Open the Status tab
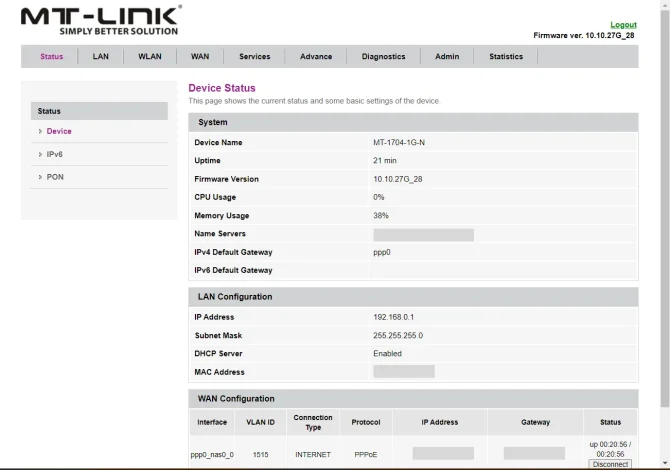Image resolution: width=670 pixels, height=470 pixels. 52,56
